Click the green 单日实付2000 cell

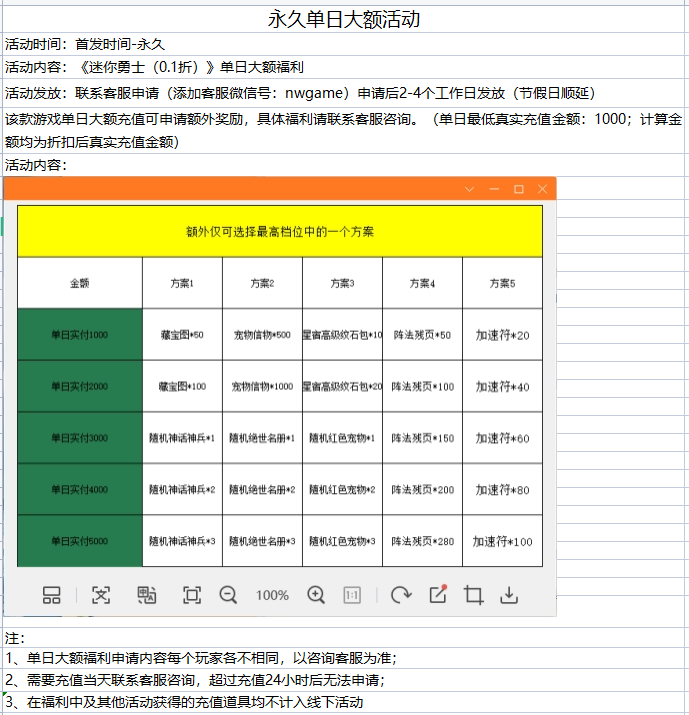pyautogui.click(x=80, y=386)
